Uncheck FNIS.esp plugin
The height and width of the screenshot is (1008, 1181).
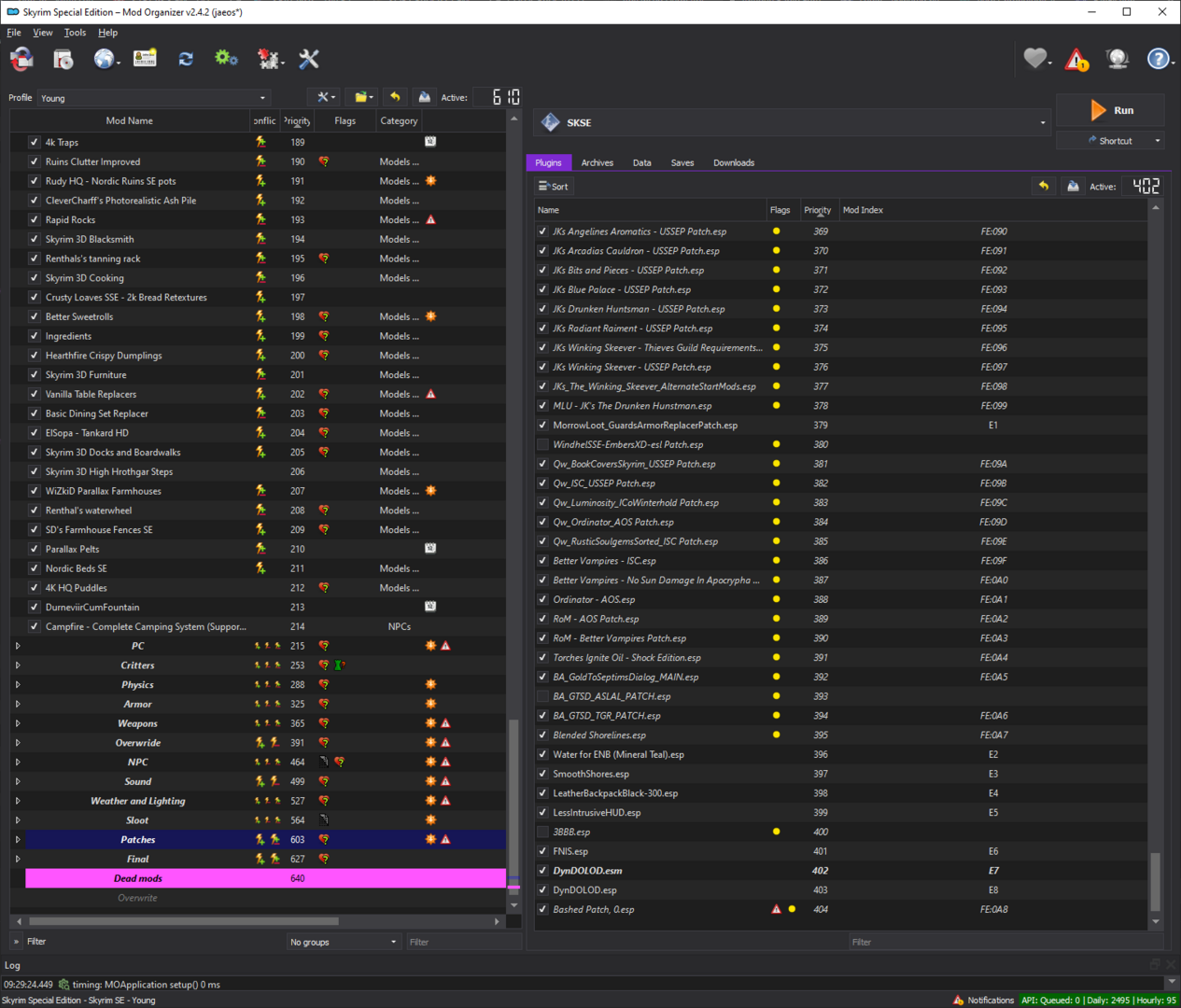tap(542, 851)
